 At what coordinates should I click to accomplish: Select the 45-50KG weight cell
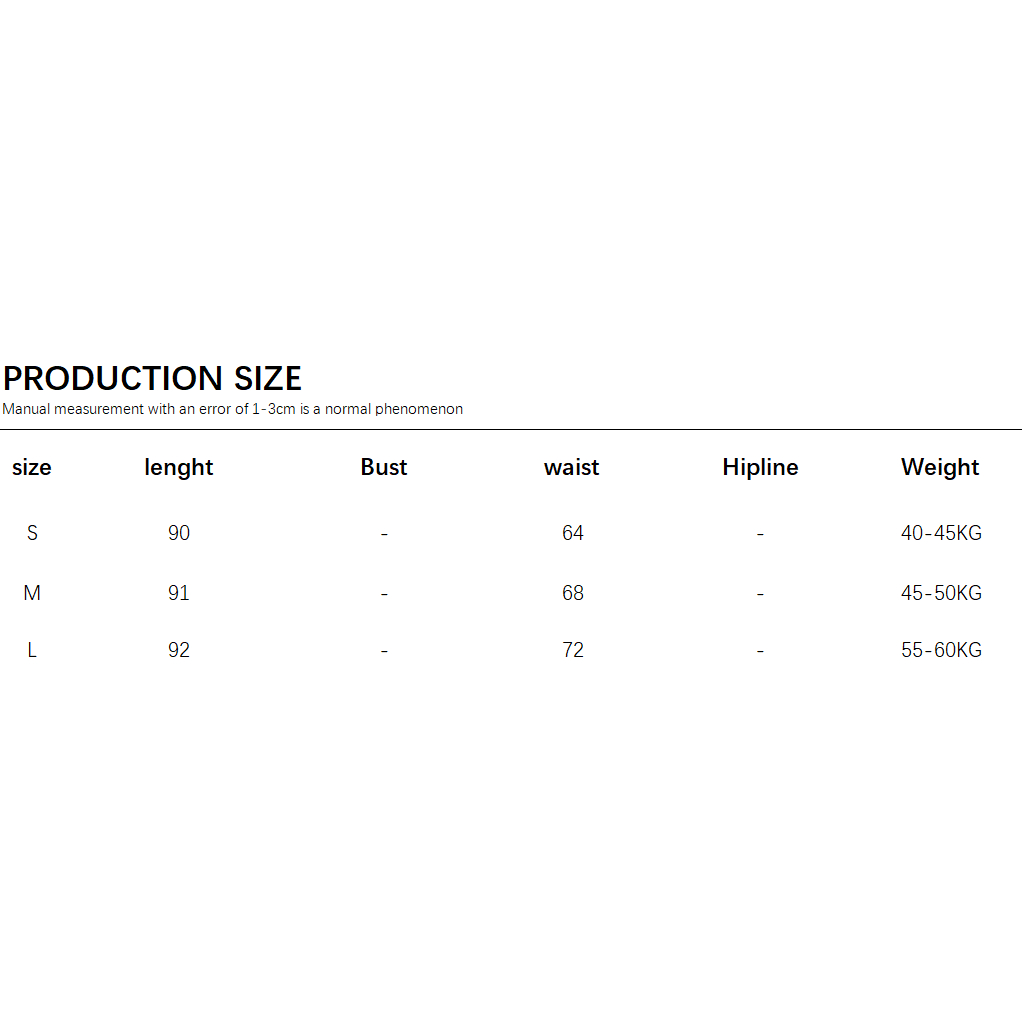click(x=941, y=593)
